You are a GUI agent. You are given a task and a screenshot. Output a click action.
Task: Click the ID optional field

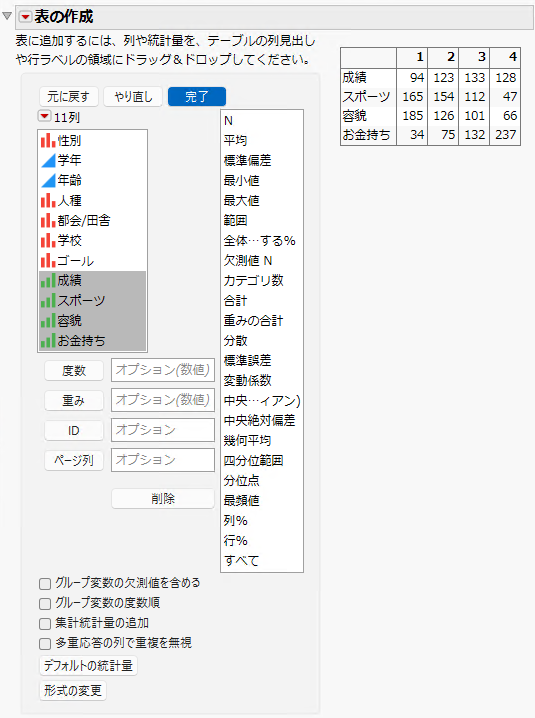pyautogui.click(x=163, y=430)
